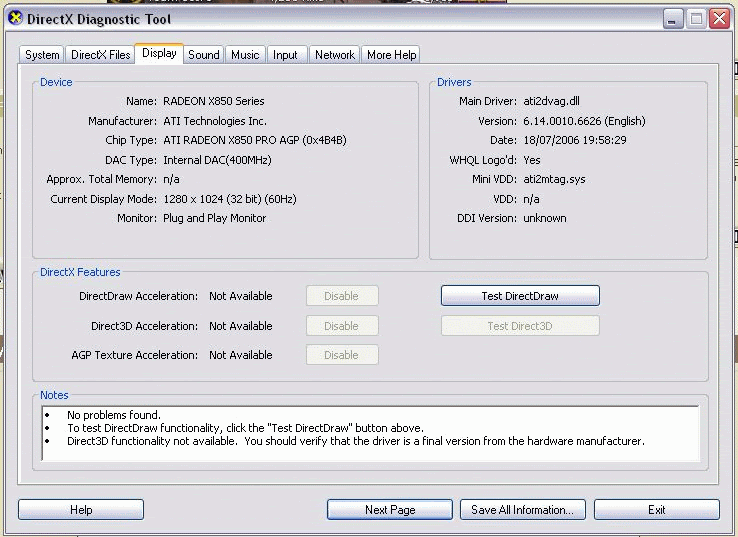This screenshot has width=738, height=537.
Task: Exit the DirectX Diagnostic Tool
Action: 657,510
